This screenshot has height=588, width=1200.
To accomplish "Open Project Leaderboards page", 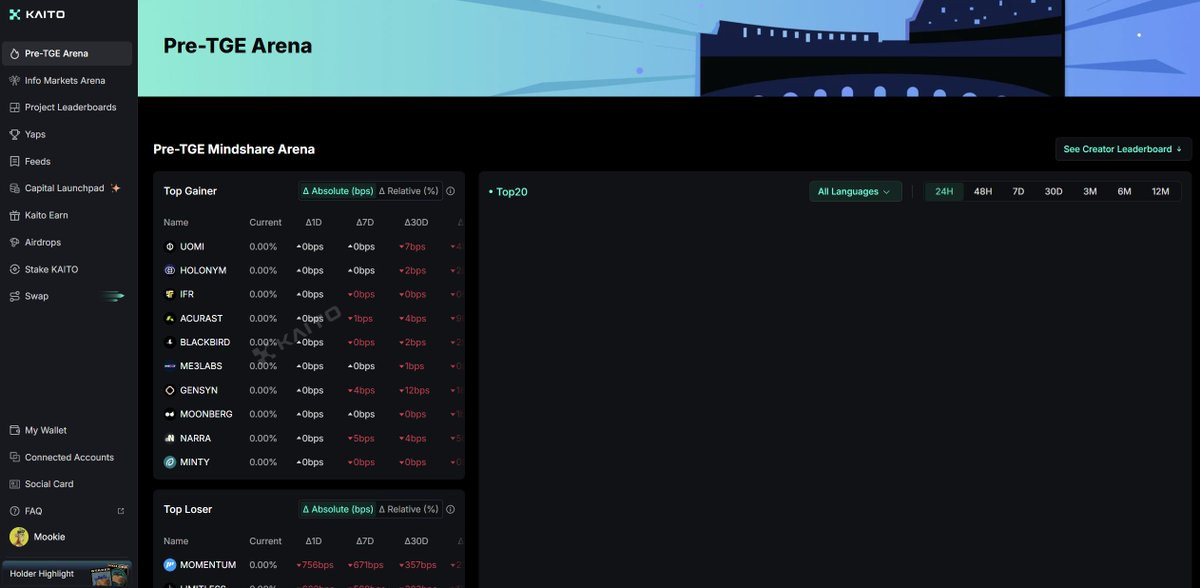I will (x=66, y=108).
